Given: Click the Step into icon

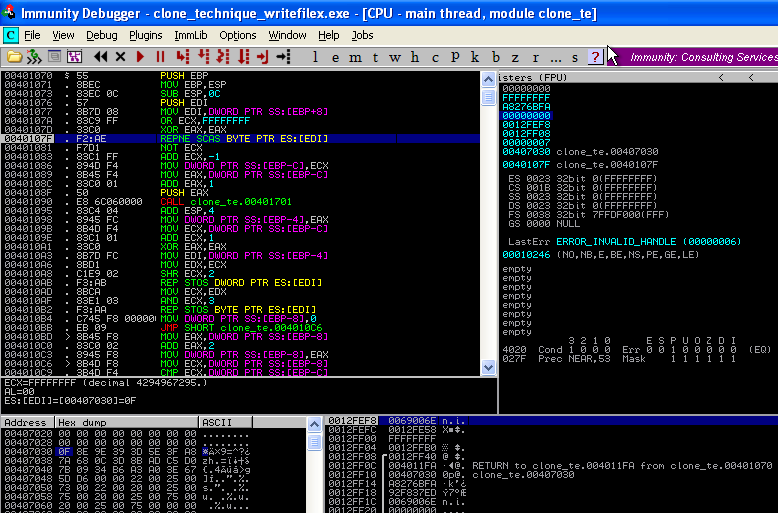Looking at the screenshot, I should [x=183, y=57].
